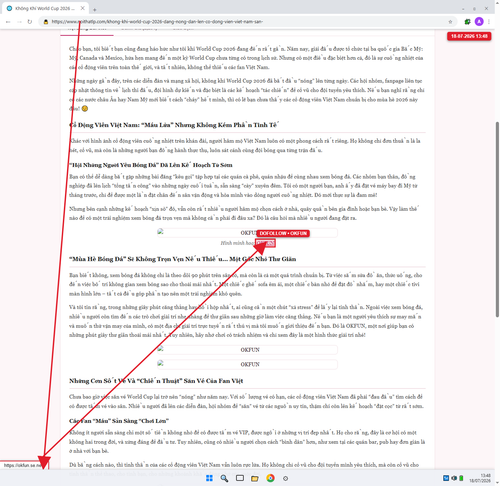The image size is (500, 486).
Task: Click the battery icon in the system tray
Action: tap(461, 478)
